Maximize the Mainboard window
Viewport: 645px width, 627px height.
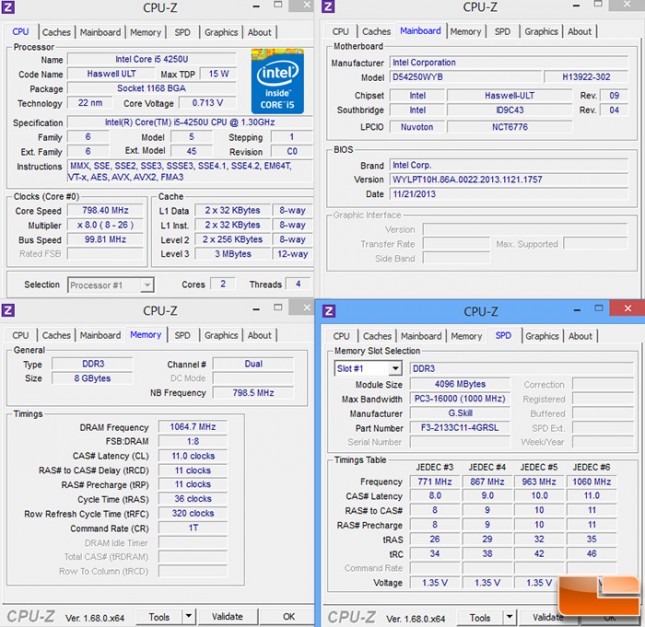pos(598,5)
